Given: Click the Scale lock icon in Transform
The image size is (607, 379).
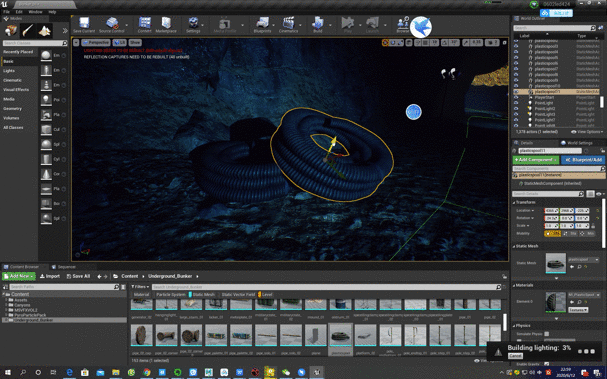Looking at the screenshot, I should [x=593, y=225].
